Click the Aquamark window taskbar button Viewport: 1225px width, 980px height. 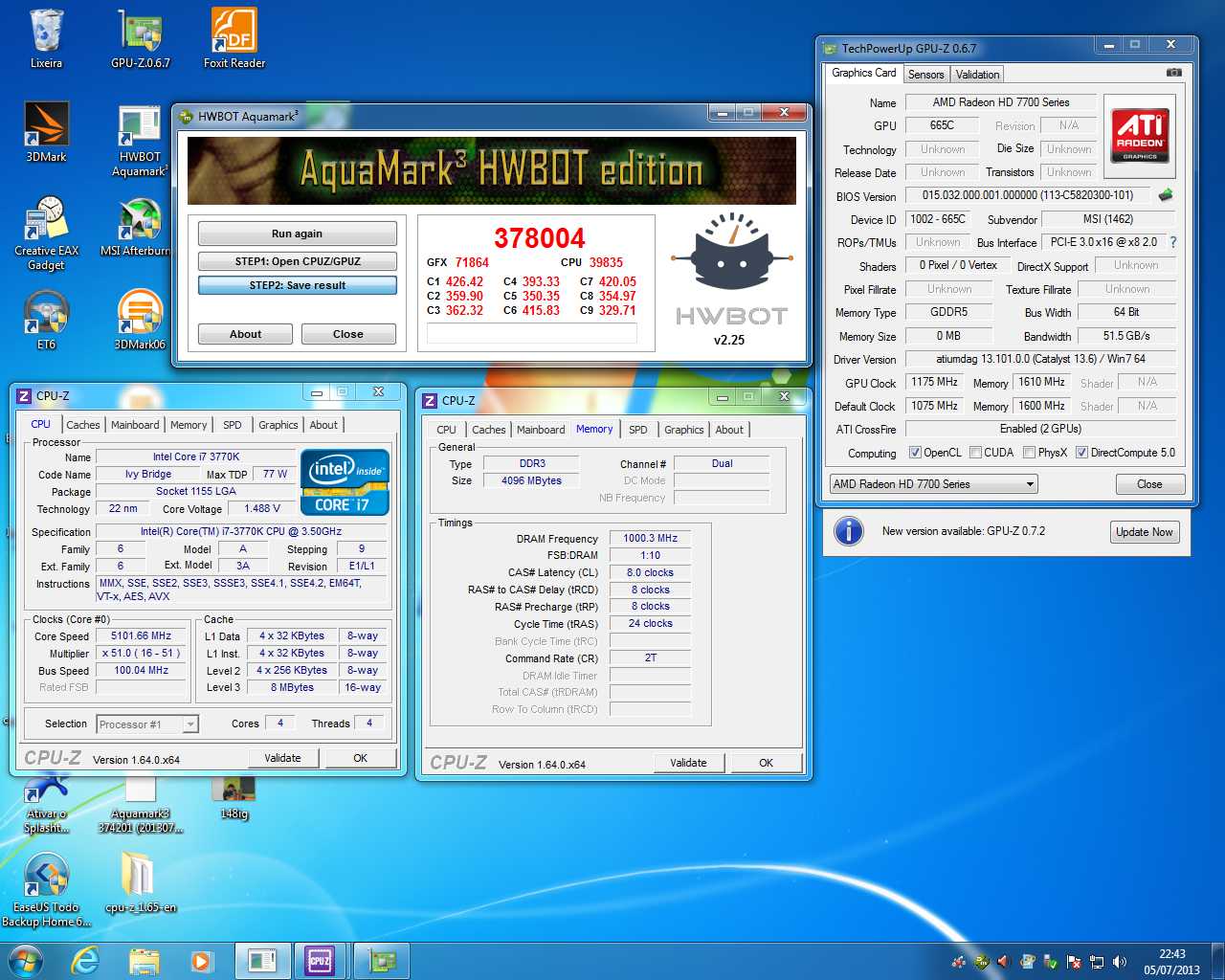point(261,961)
